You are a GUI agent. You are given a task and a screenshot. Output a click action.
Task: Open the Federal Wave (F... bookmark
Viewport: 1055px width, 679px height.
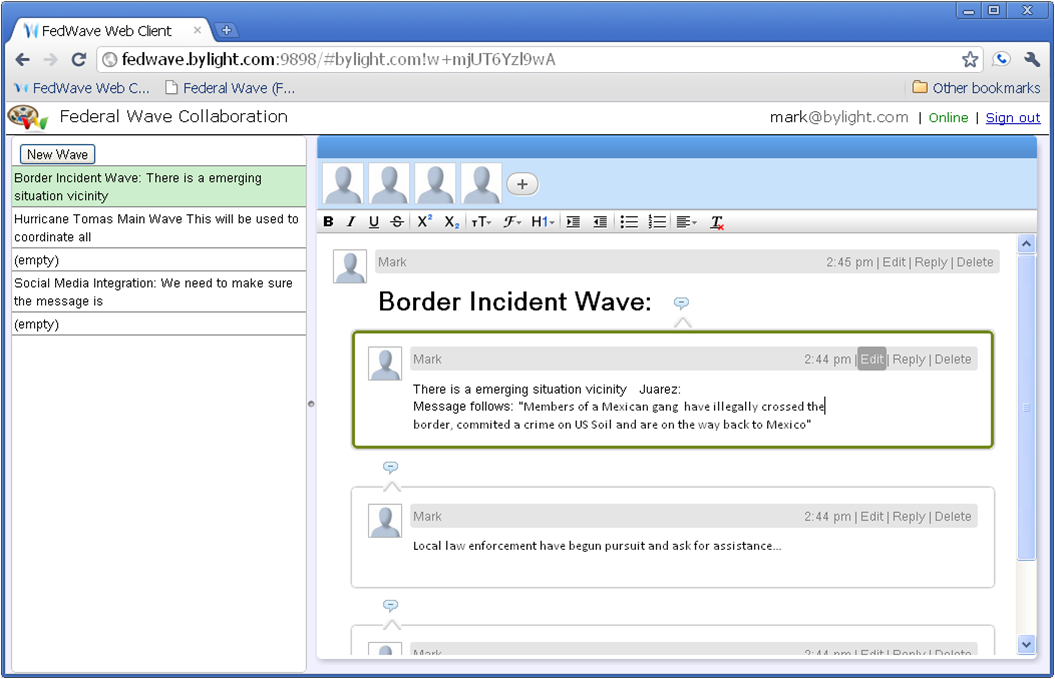tap(230, 88)
